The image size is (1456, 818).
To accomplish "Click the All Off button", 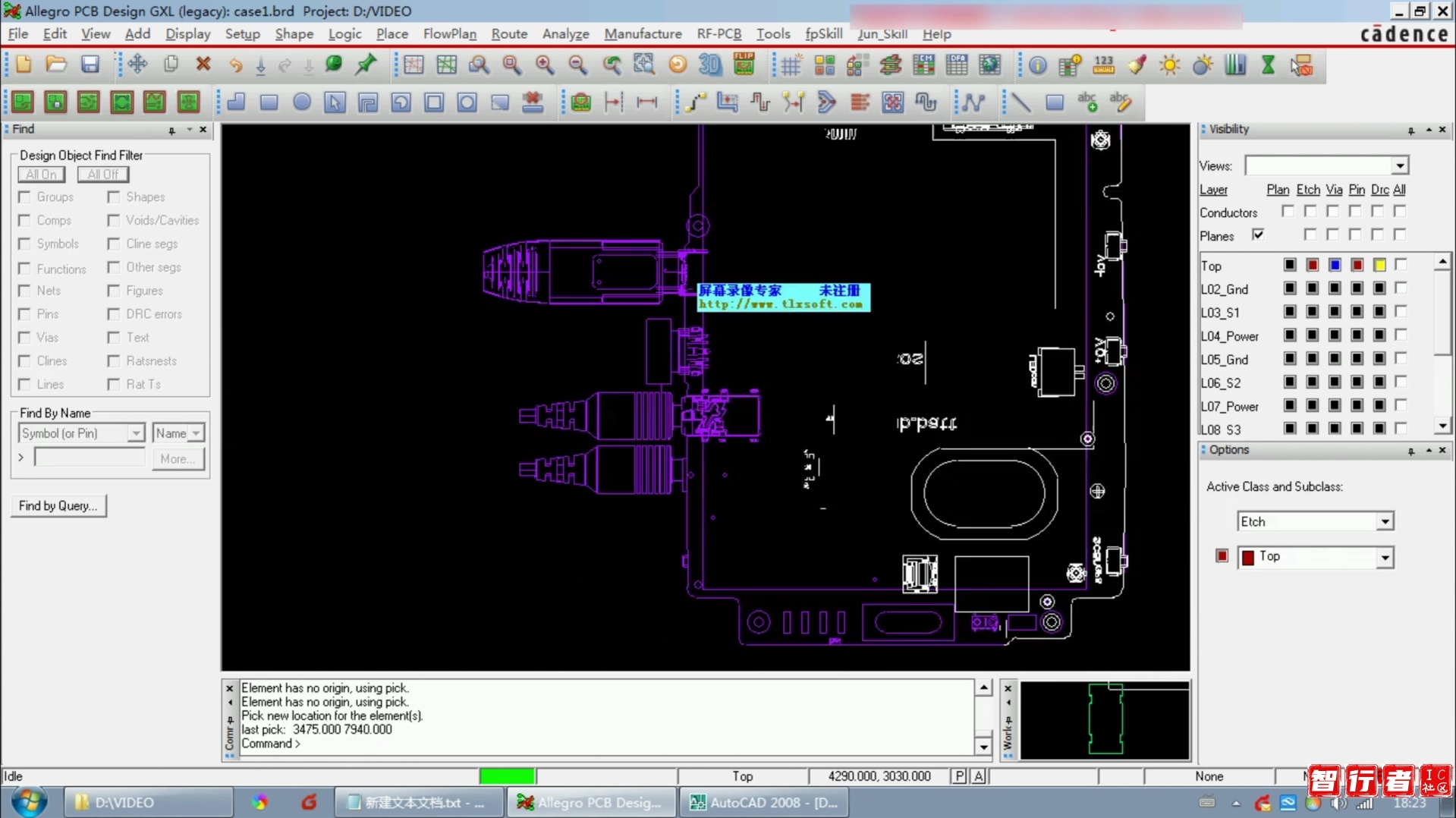I will click(x=102, y=175).
